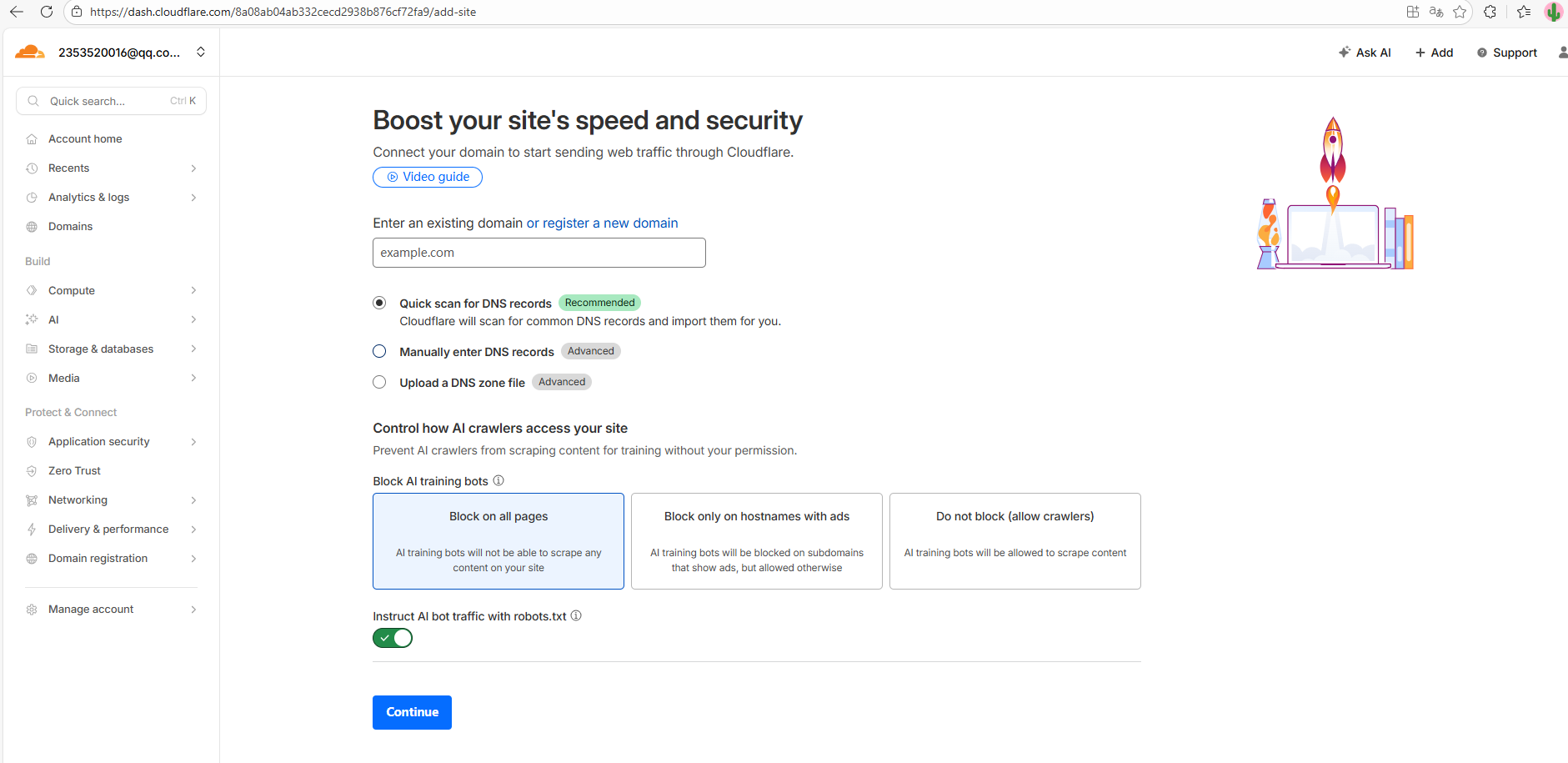
Task: Bookmark this page with the star icon
Action: 1460,12
